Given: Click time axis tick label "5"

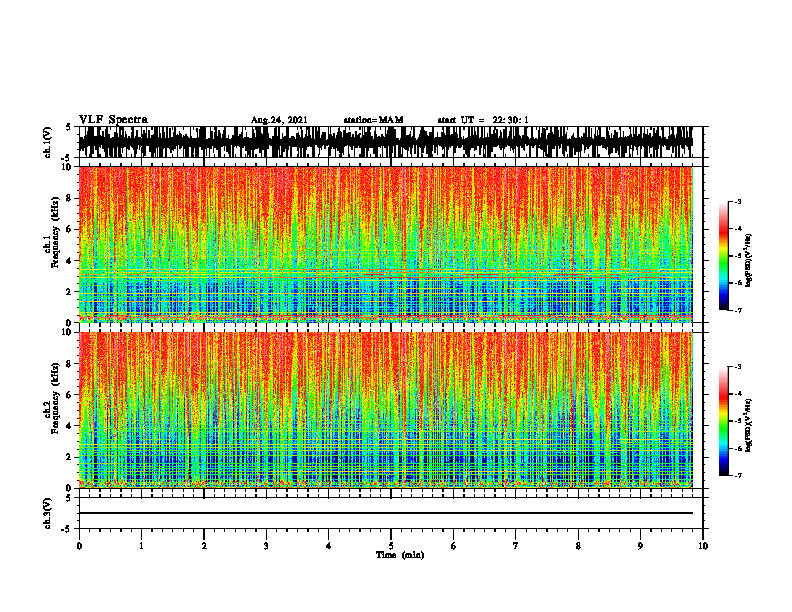Looking at the screenshot, I should 391,546.
